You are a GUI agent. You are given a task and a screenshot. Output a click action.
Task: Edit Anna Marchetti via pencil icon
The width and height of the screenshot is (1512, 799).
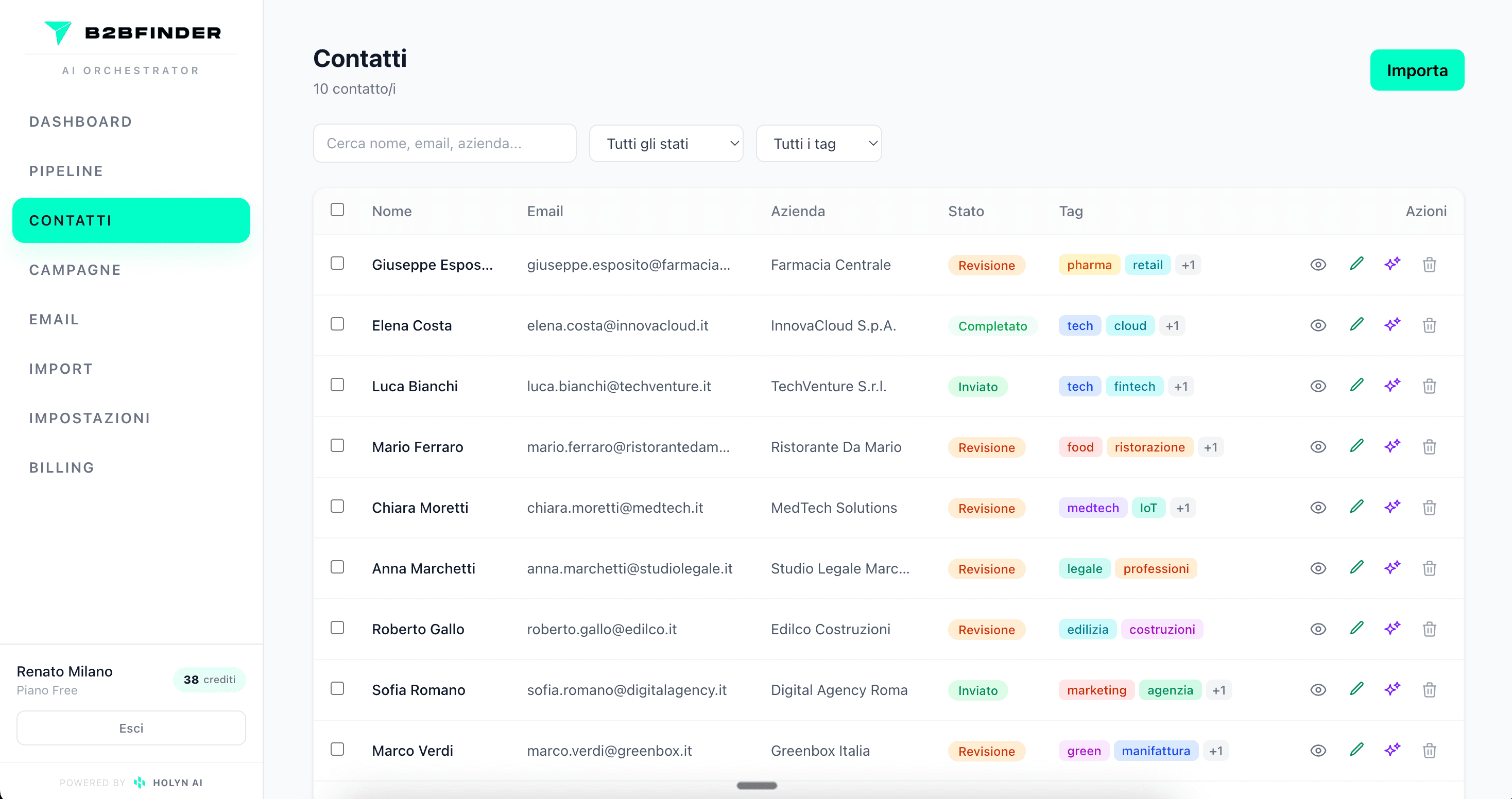click(1356, 567)
